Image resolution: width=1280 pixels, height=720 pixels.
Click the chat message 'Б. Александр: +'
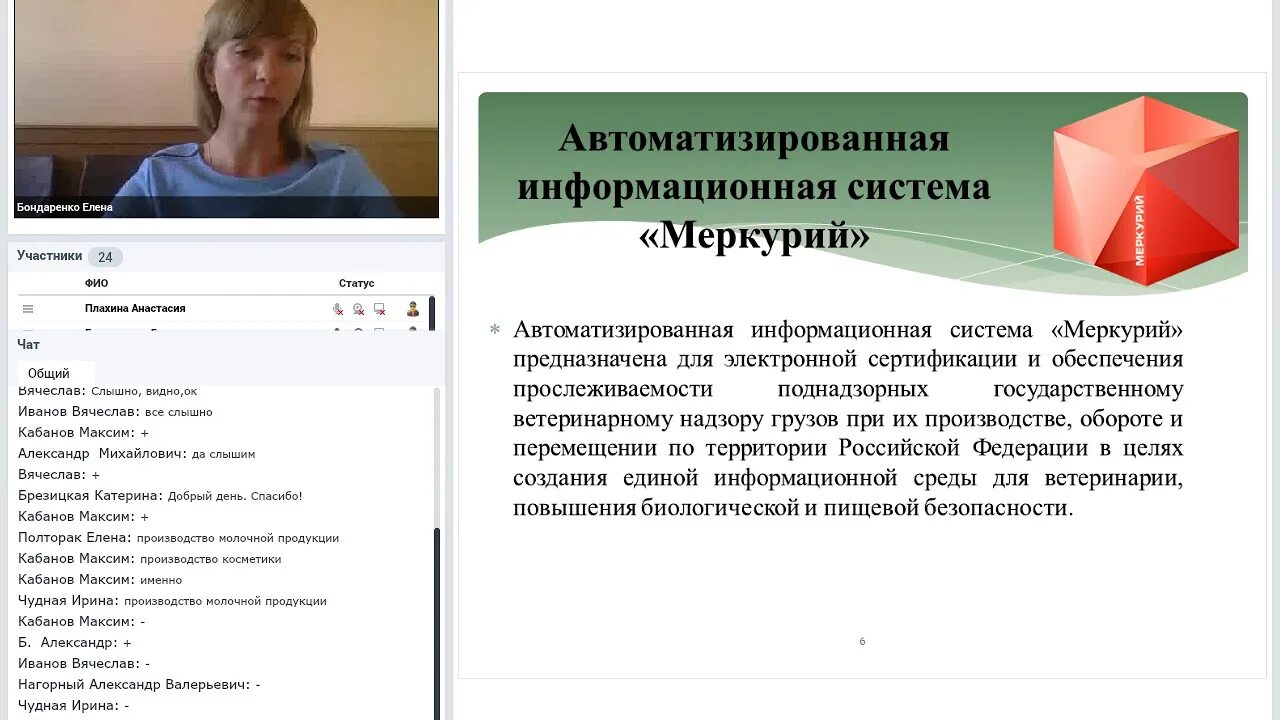click(74, 643)
